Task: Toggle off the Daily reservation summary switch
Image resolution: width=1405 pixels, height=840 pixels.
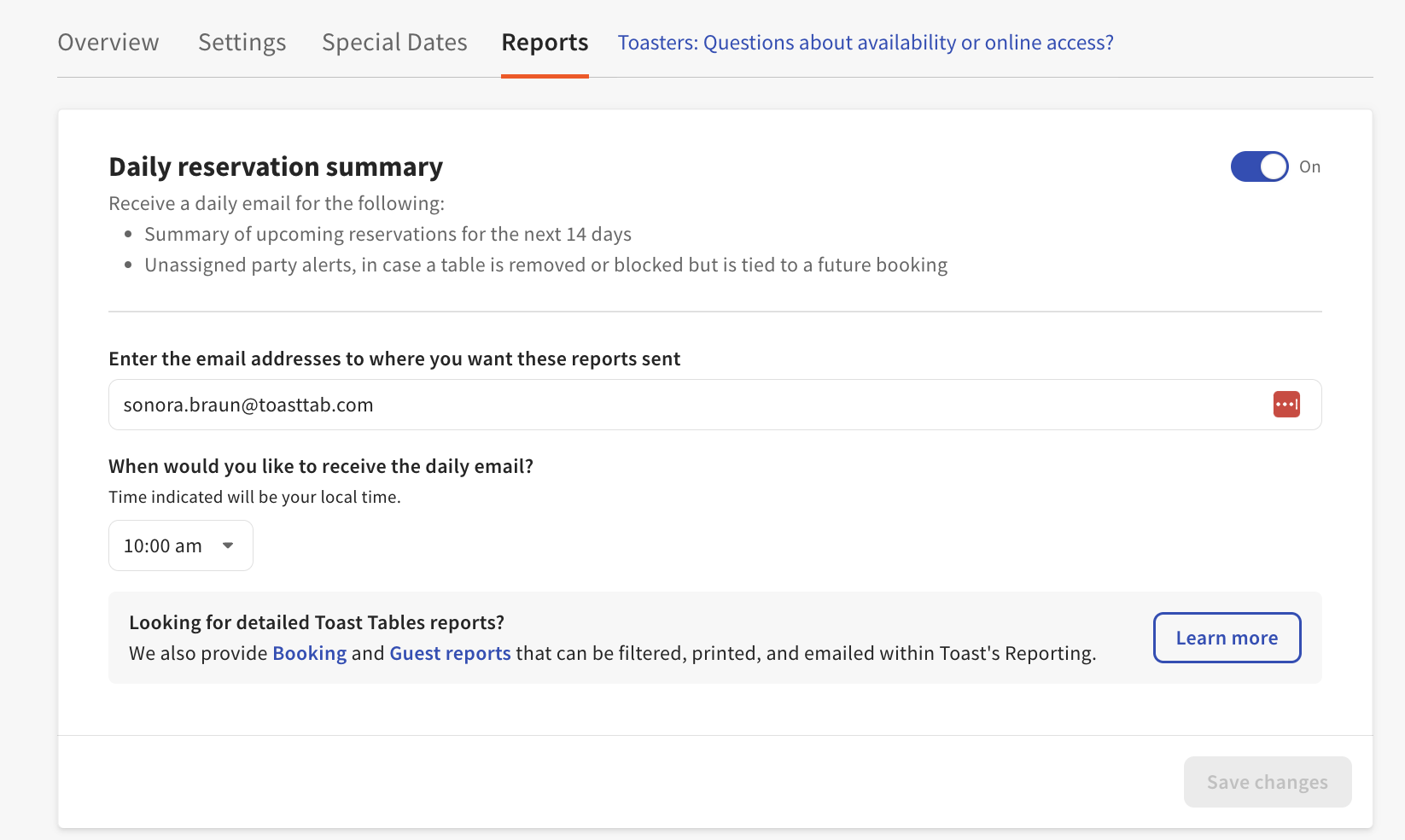Action: [x=1259, y=166]
